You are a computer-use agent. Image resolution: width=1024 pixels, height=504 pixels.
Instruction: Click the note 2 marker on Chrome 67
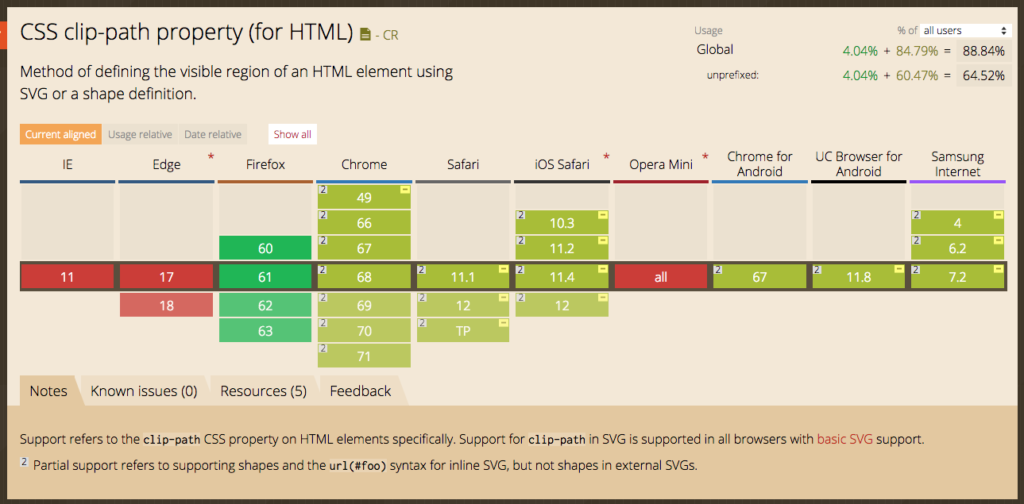pos(323,241)
